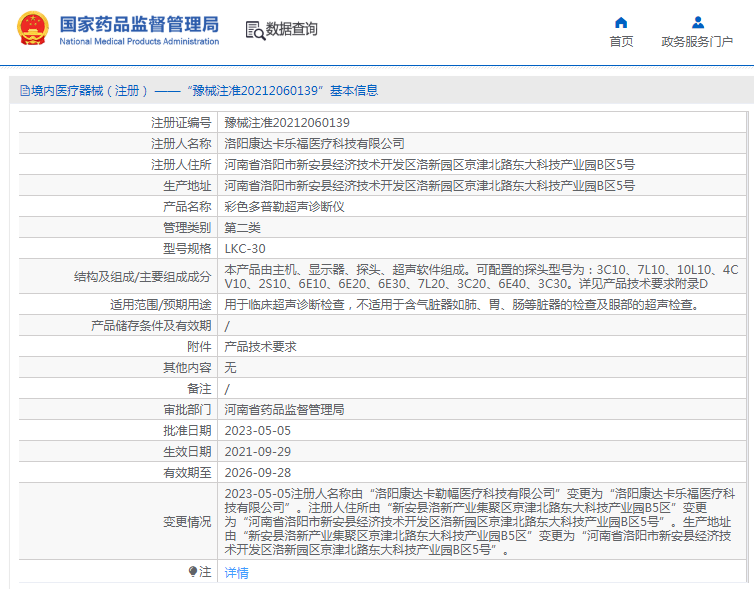This screenshot has height=589, width=754.
Task: Click the 产品技术要求 value
Action: click(261, 347)
